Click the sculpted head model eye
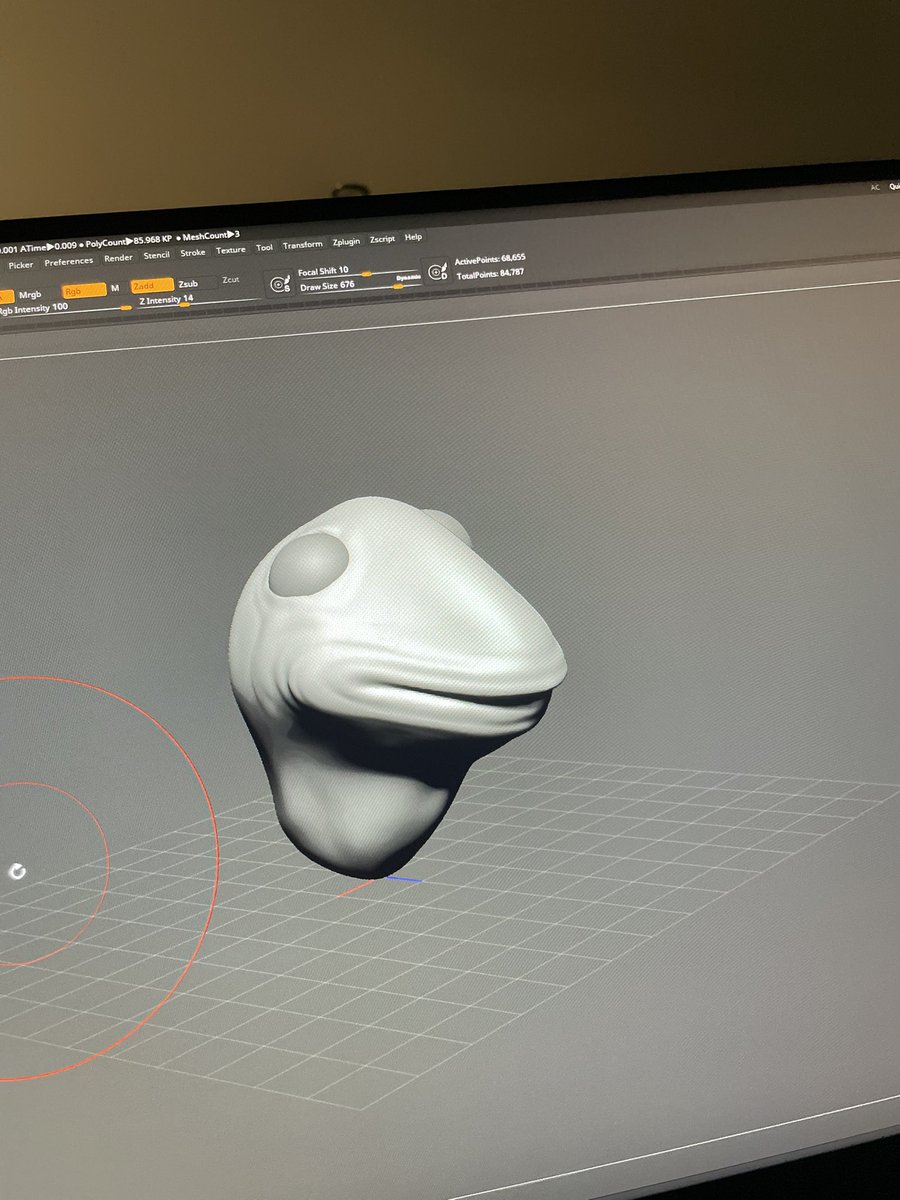 click(308, 565)
